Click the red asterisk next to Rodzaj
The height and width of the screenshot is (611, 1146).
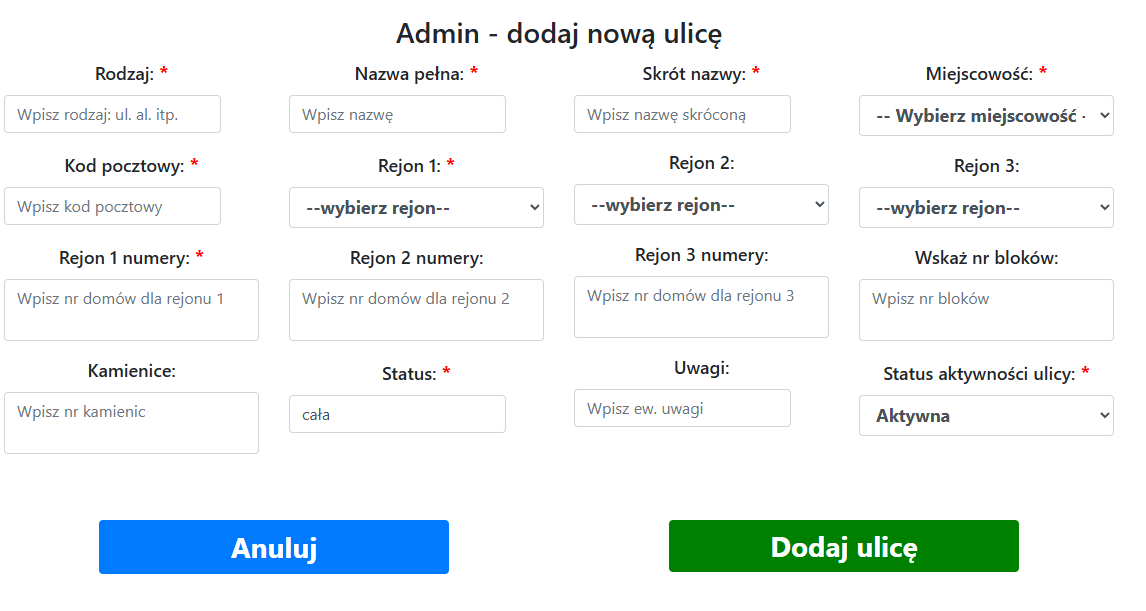[x=165, y=71]
